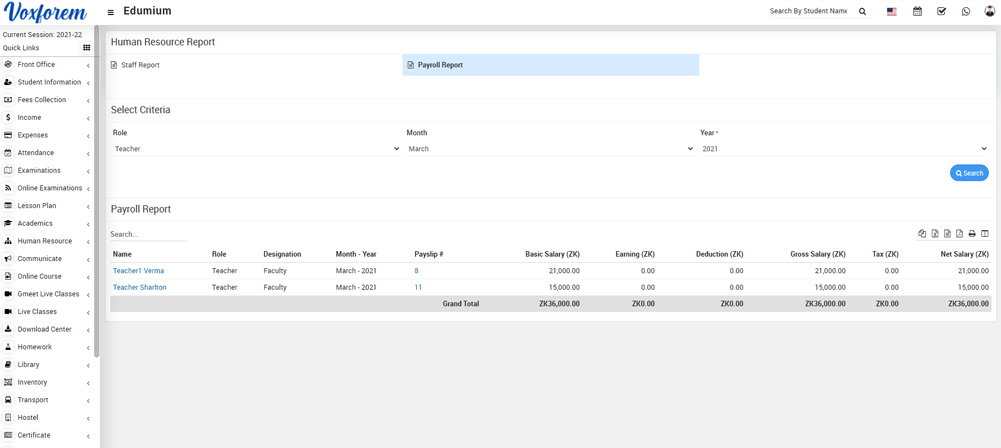This screenshot has width=1001, height=448.
Task: Open Teacher Sharlton's name link
Action: pyautogui.click(x=140, y=287)
